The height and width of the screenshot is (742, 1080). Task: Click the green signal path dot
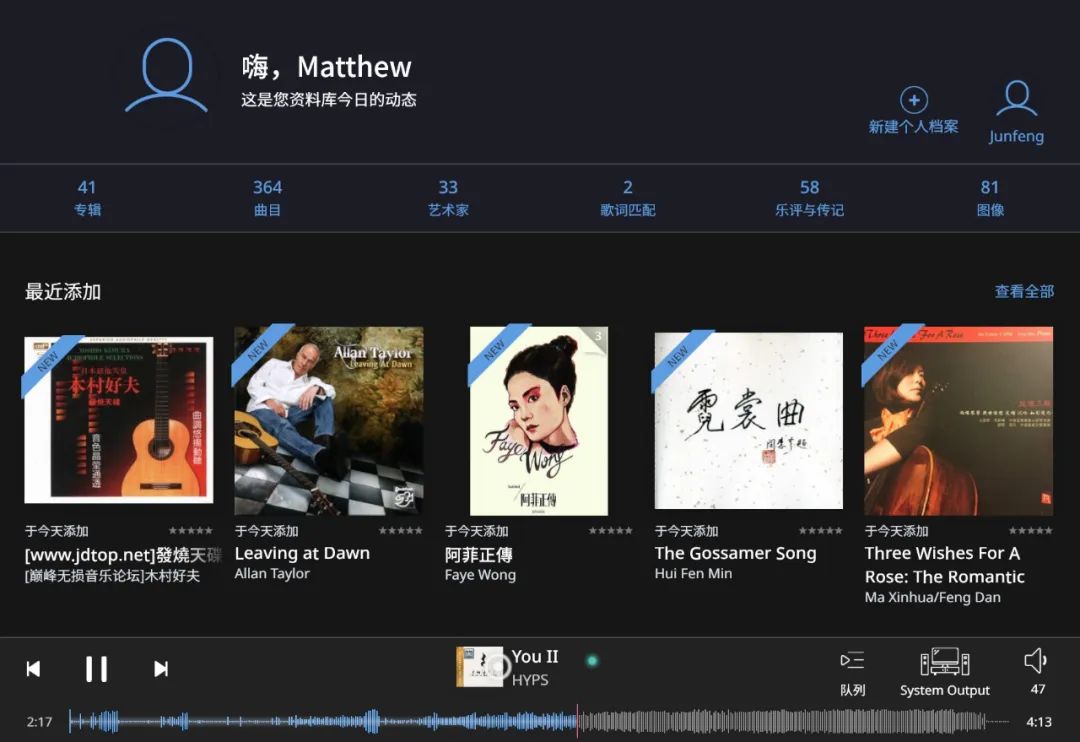point(592,661)
